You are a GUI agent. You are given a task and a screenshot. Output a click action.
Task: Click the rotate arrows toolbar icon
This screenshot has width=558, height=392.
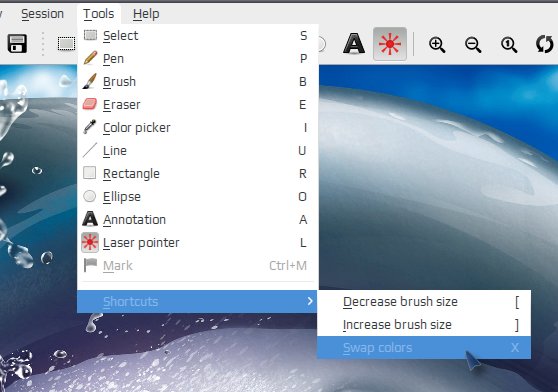coord(545,44)
